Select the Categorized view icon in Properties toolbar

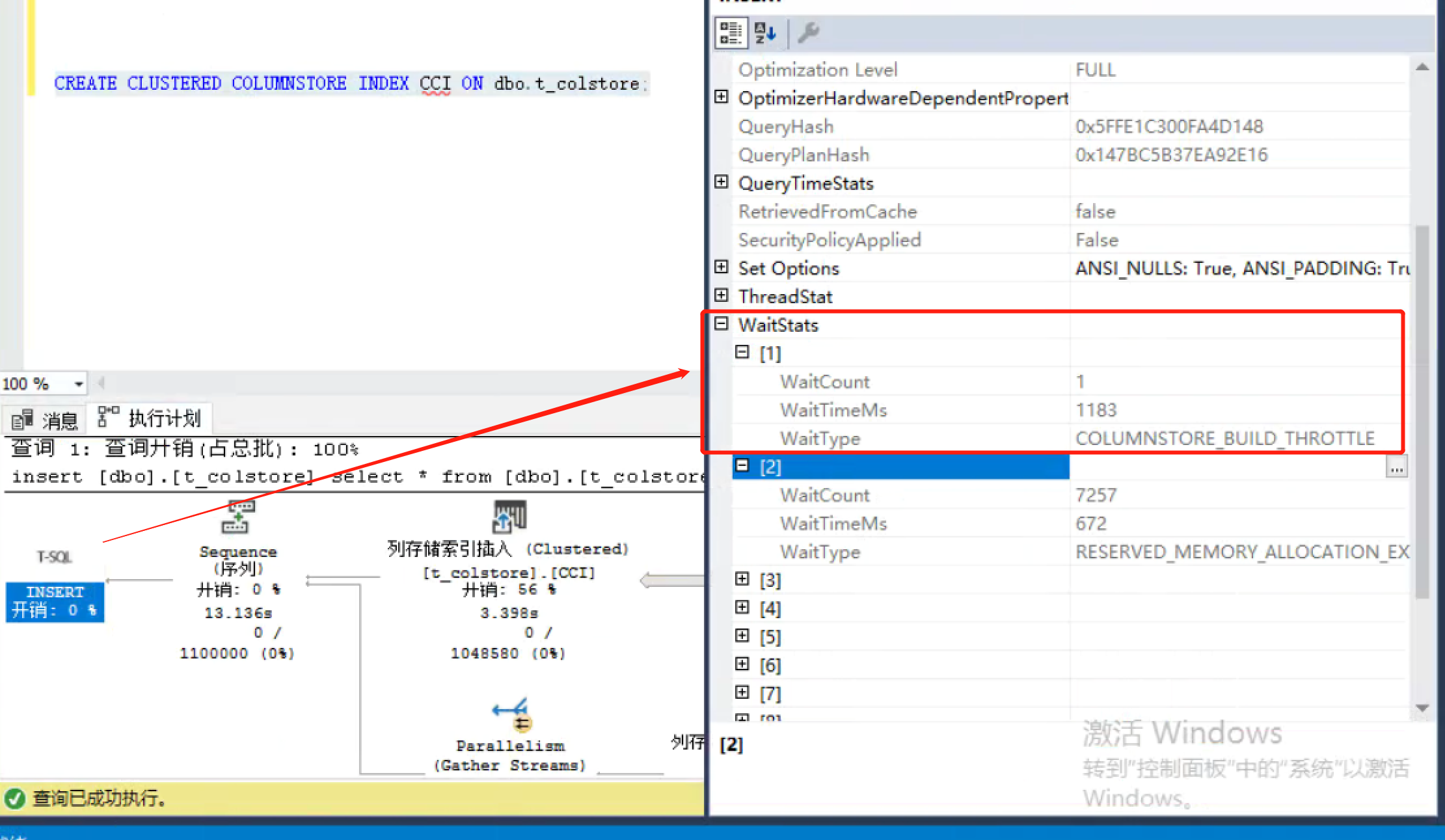tap(731, 32)
